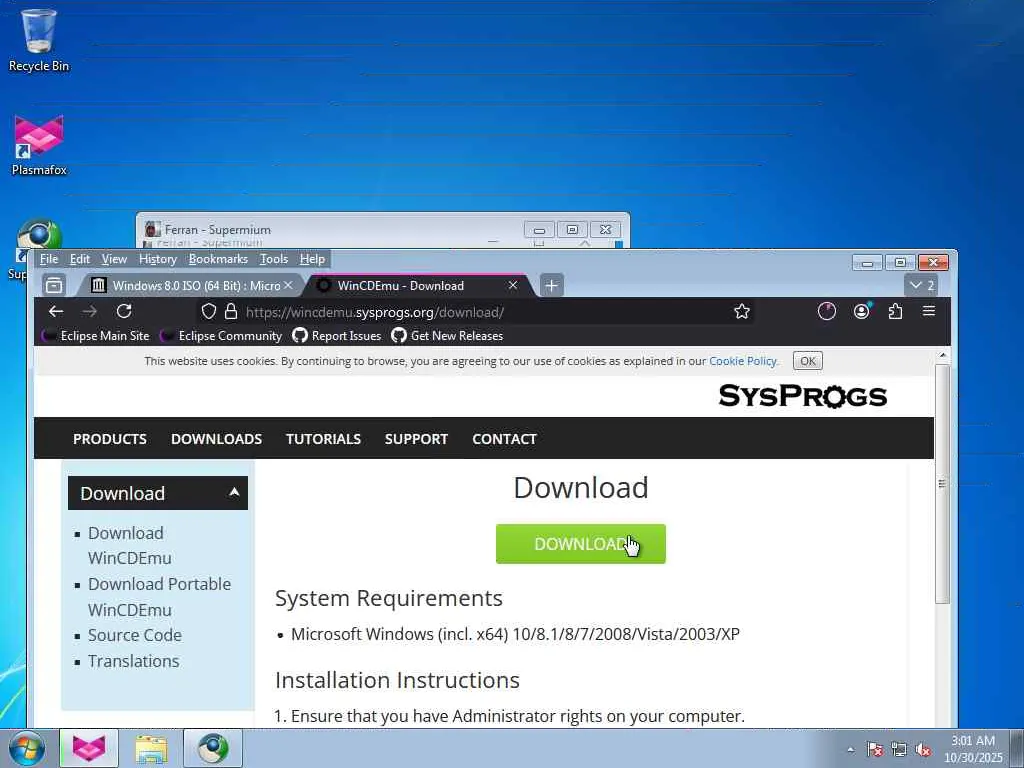Open the Translations sidebar link
The image size is (1024, 768).
[x=133, y=662]
